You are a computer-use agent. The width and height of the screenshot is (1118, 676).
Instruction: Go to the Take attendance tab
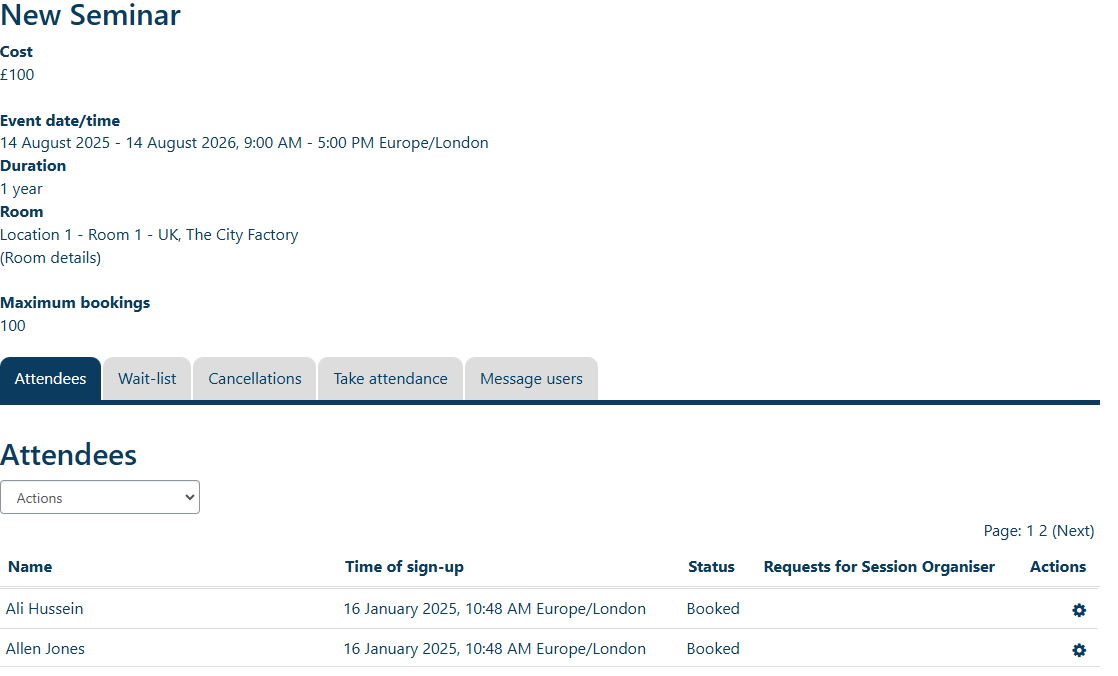click(x=390, y=379)
